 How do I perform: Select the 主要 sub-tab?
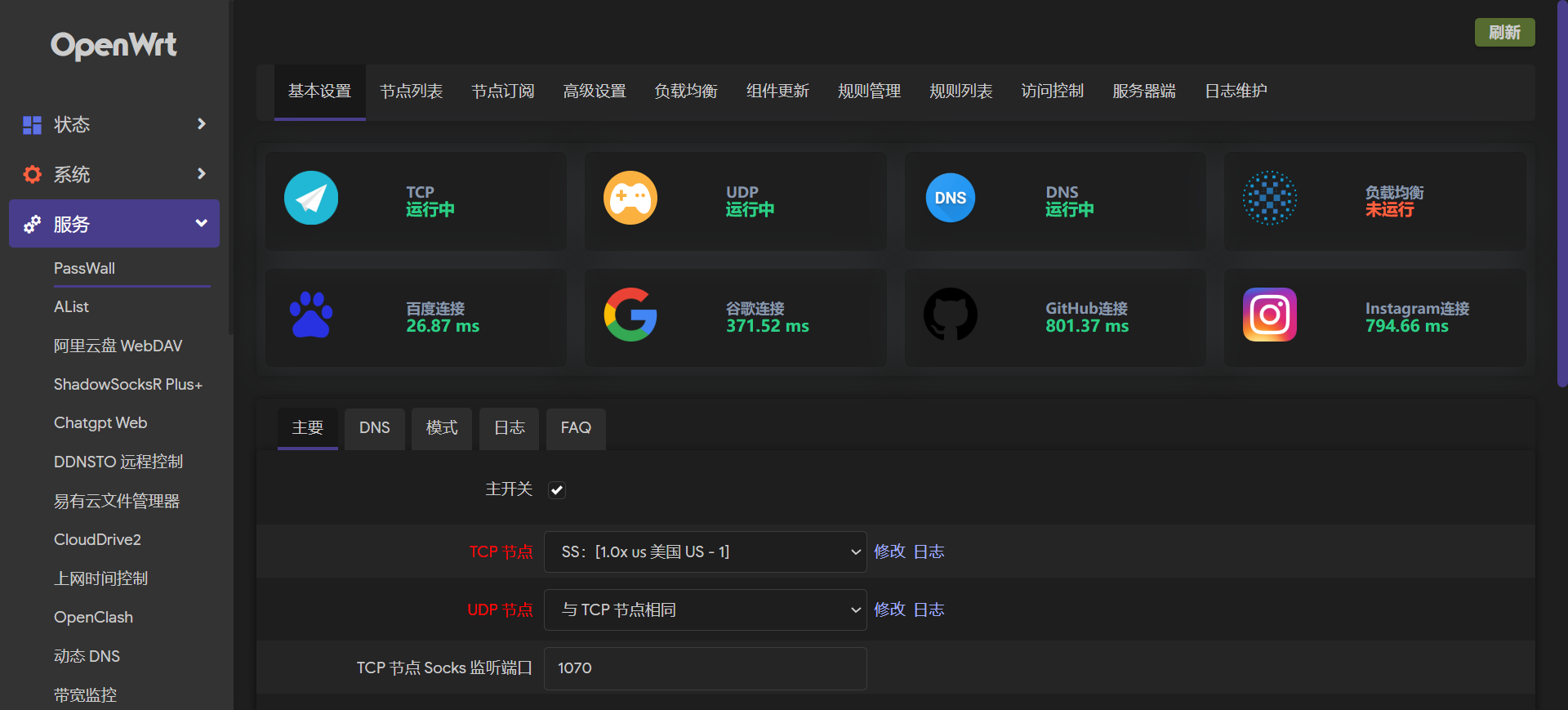coord(308,428)
